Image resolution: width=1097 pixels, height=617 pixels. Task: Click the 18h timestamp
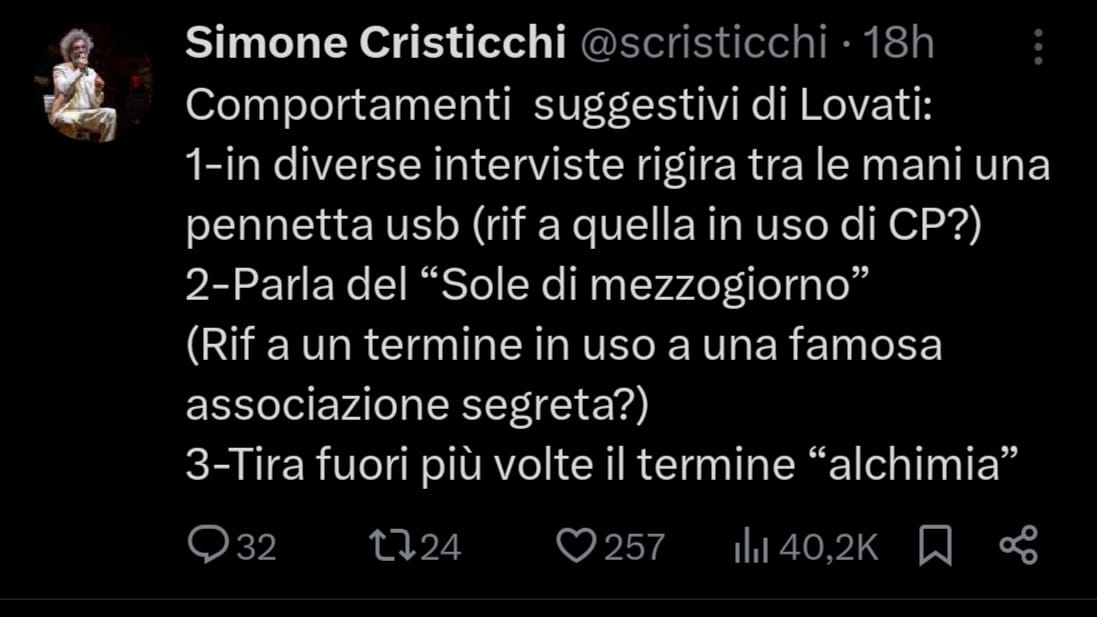[898, 44]
